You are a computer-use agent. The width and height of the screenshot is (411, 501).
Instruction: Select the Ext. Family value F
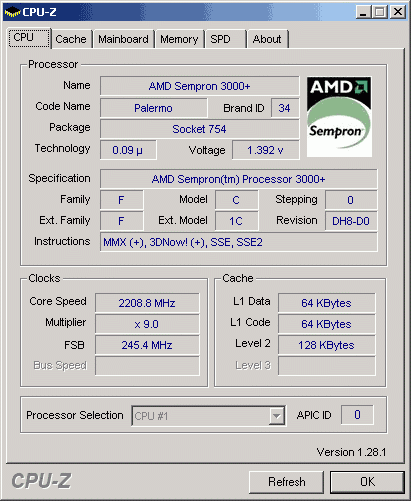(121, 221)
